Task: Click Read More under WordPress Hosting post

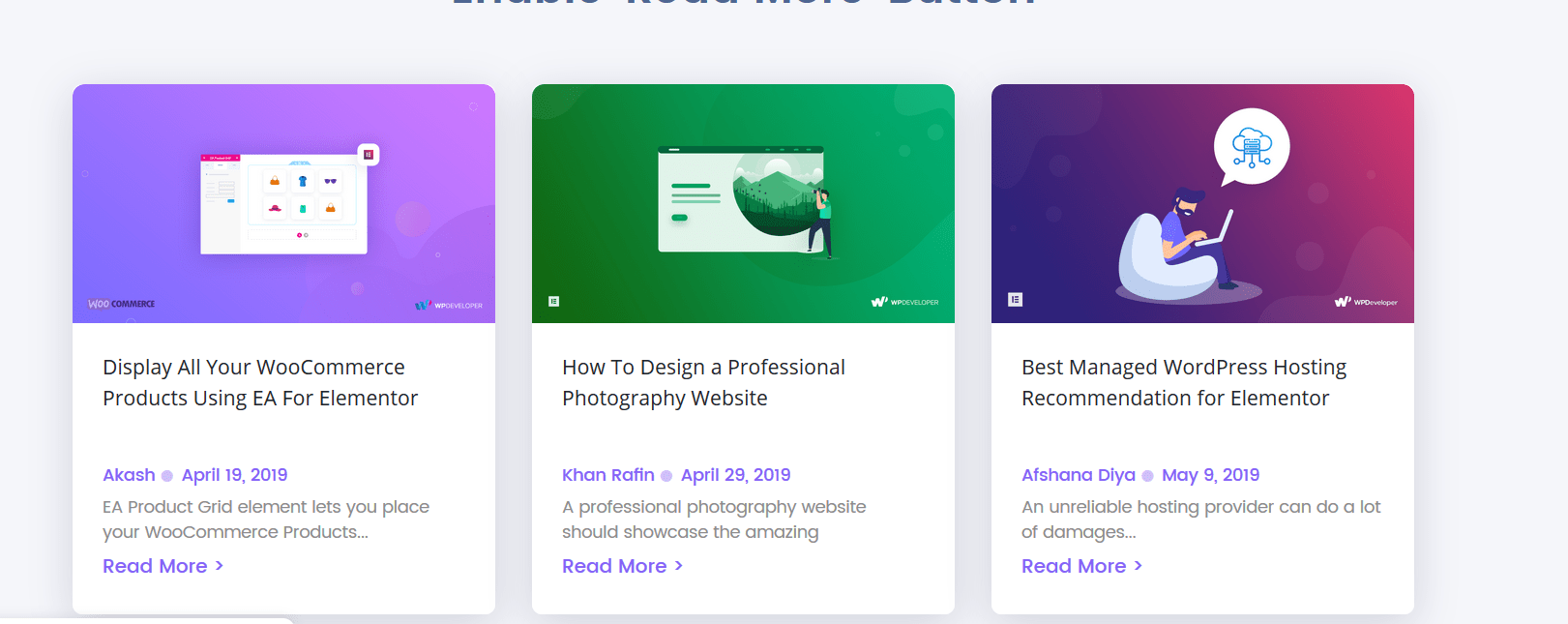Action: [x=1081, y=566]
